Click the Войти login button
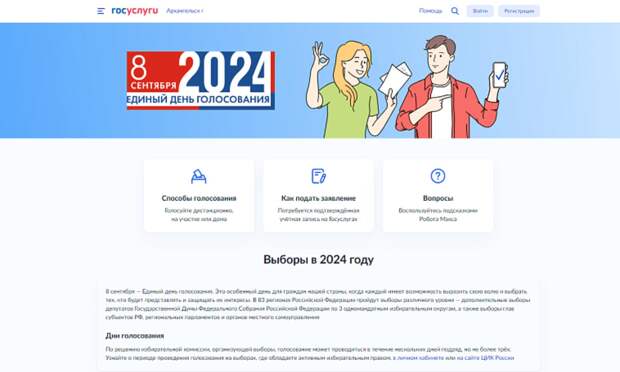The width and height of the screenshot is (620, 372). [480, 11]
